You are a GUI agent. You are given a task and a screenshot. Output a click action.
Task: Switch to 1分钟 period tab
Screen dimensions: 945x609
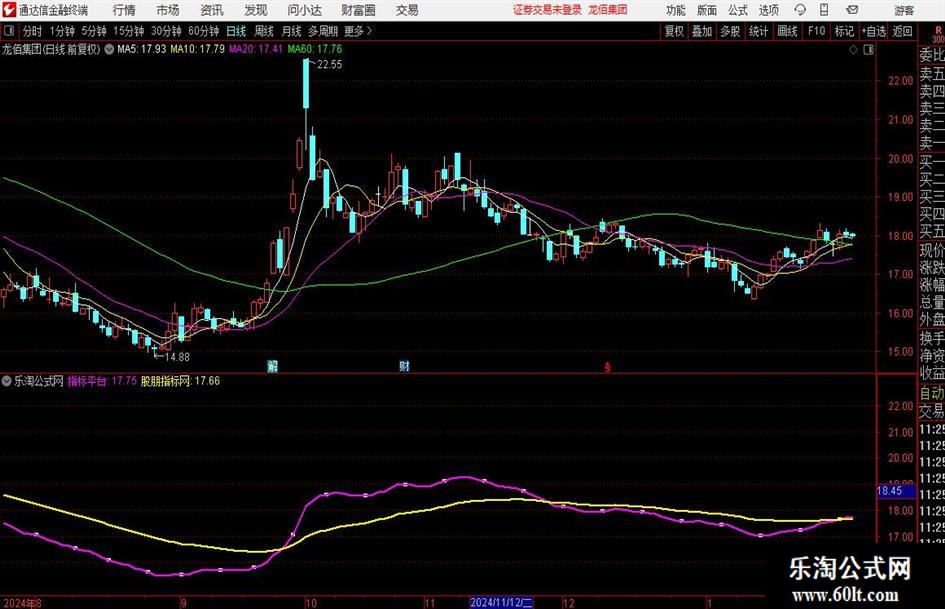pos(61,31)
